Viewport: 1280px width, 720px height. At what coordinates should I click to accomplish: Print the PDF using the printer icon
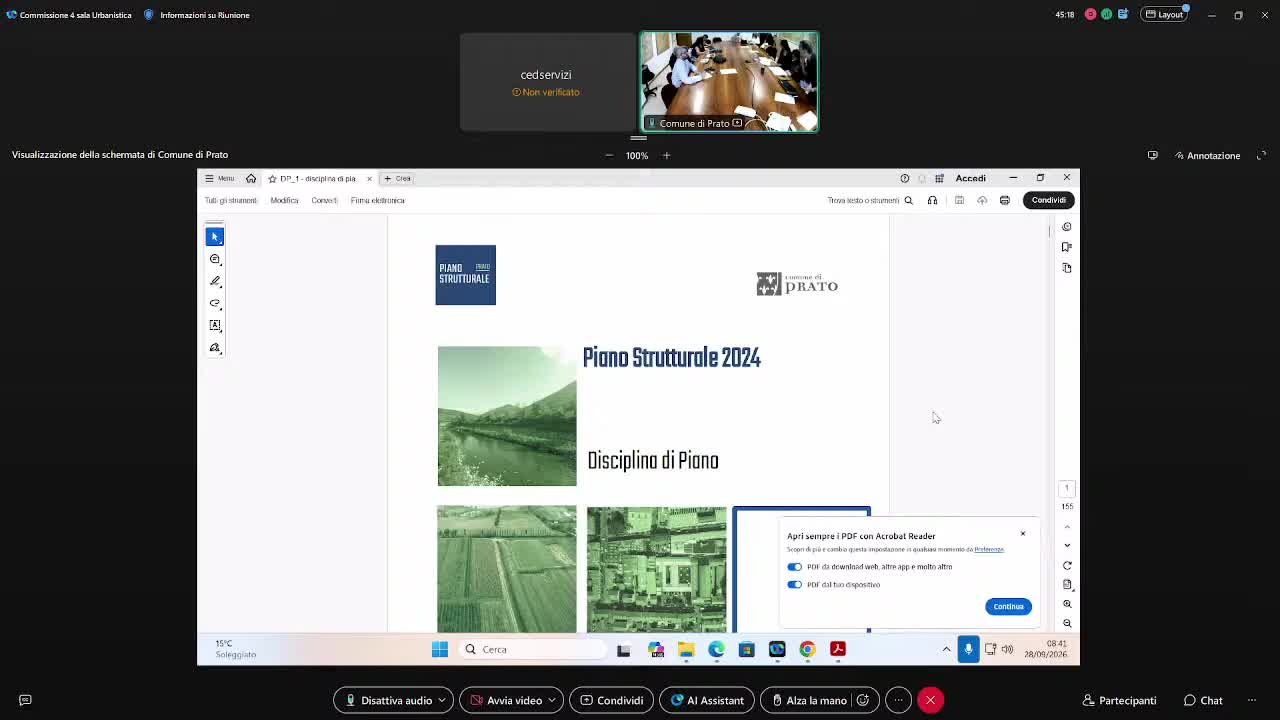1005,200
